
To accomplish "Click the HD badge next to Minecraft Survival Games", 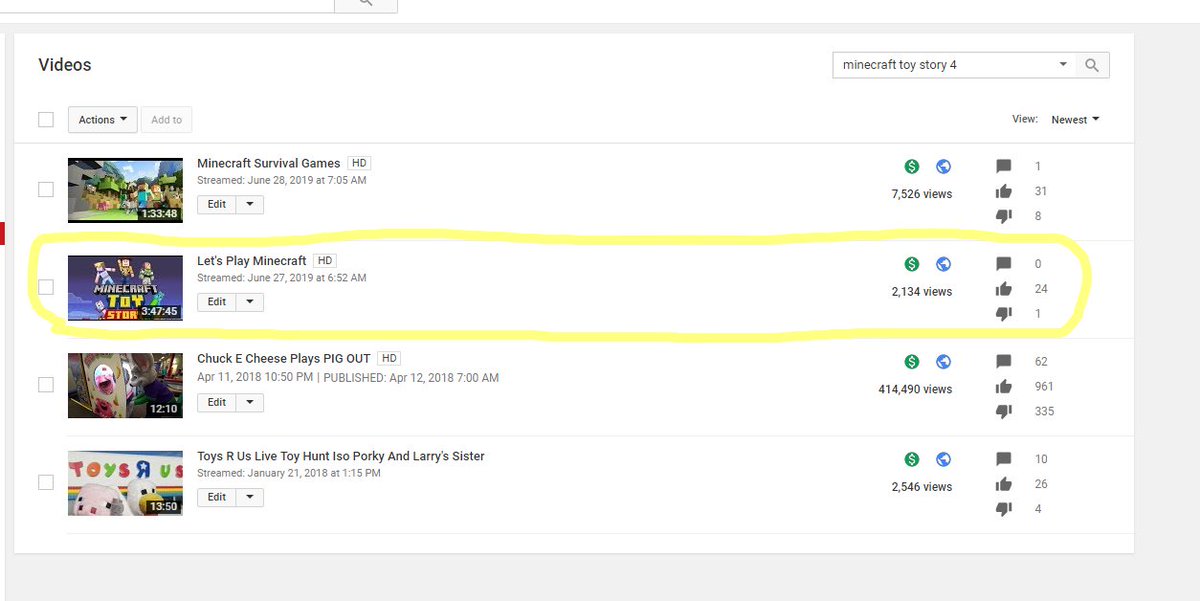I will [x=359, y=163].
